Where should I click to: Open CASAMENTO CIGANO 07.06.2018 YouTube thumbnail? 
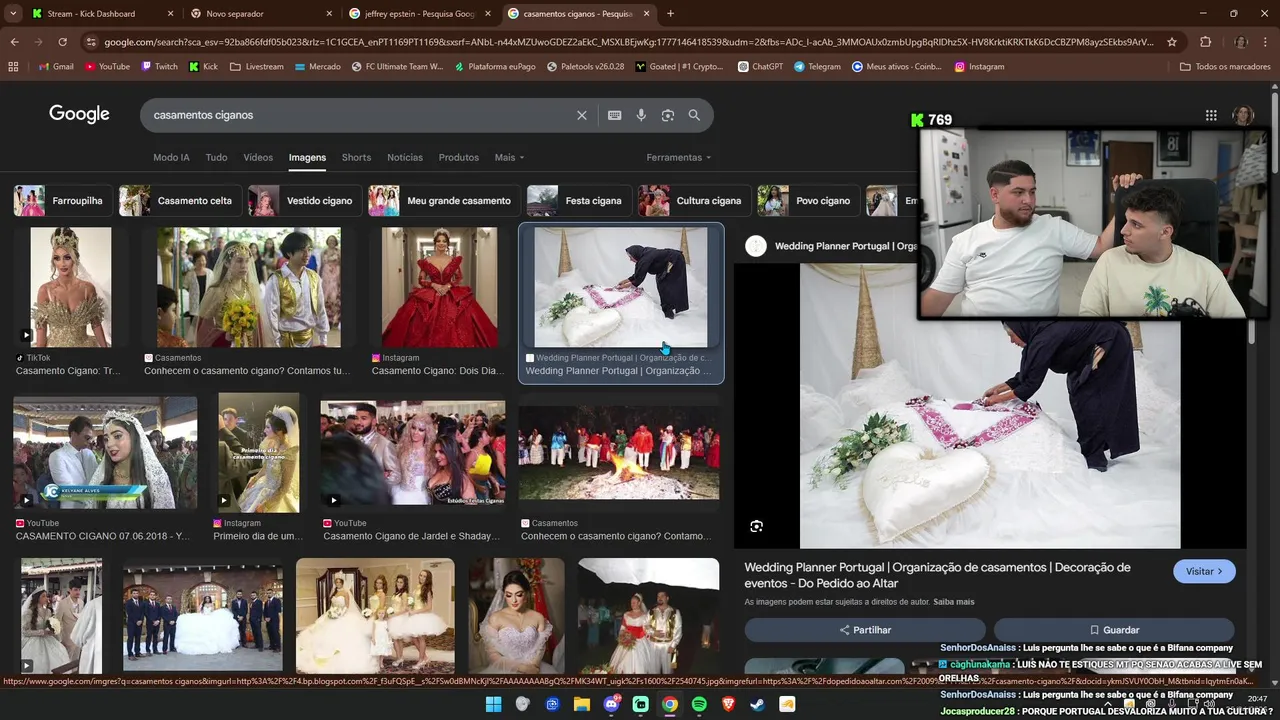coord(105,453)
